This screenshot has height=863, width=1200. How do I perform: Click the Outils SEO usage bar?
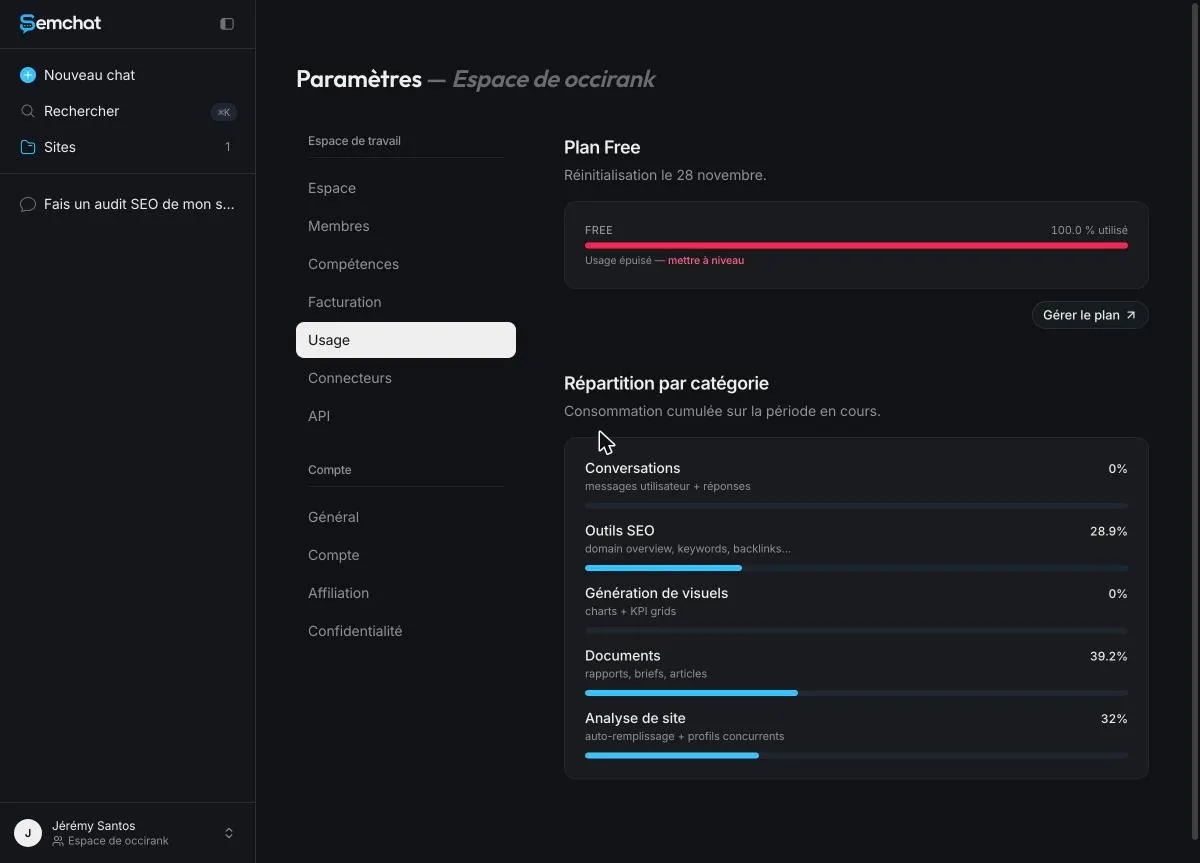tap(856, 568)
